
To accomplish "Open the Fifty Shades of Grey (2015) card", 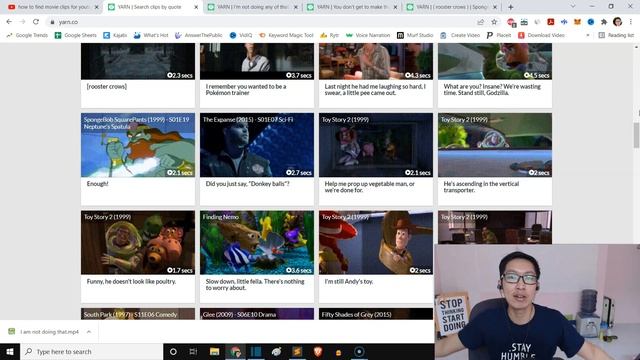I will point(376,314).
